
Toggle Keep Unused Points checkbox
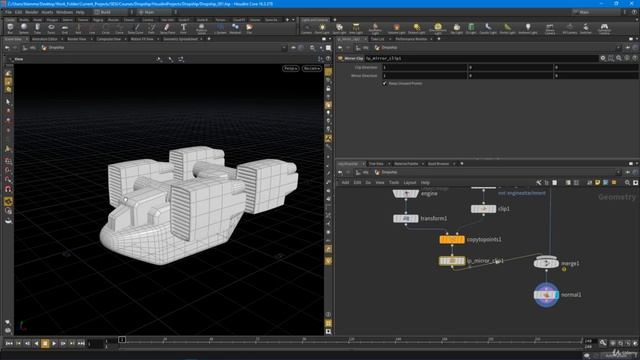coord(384,83)
